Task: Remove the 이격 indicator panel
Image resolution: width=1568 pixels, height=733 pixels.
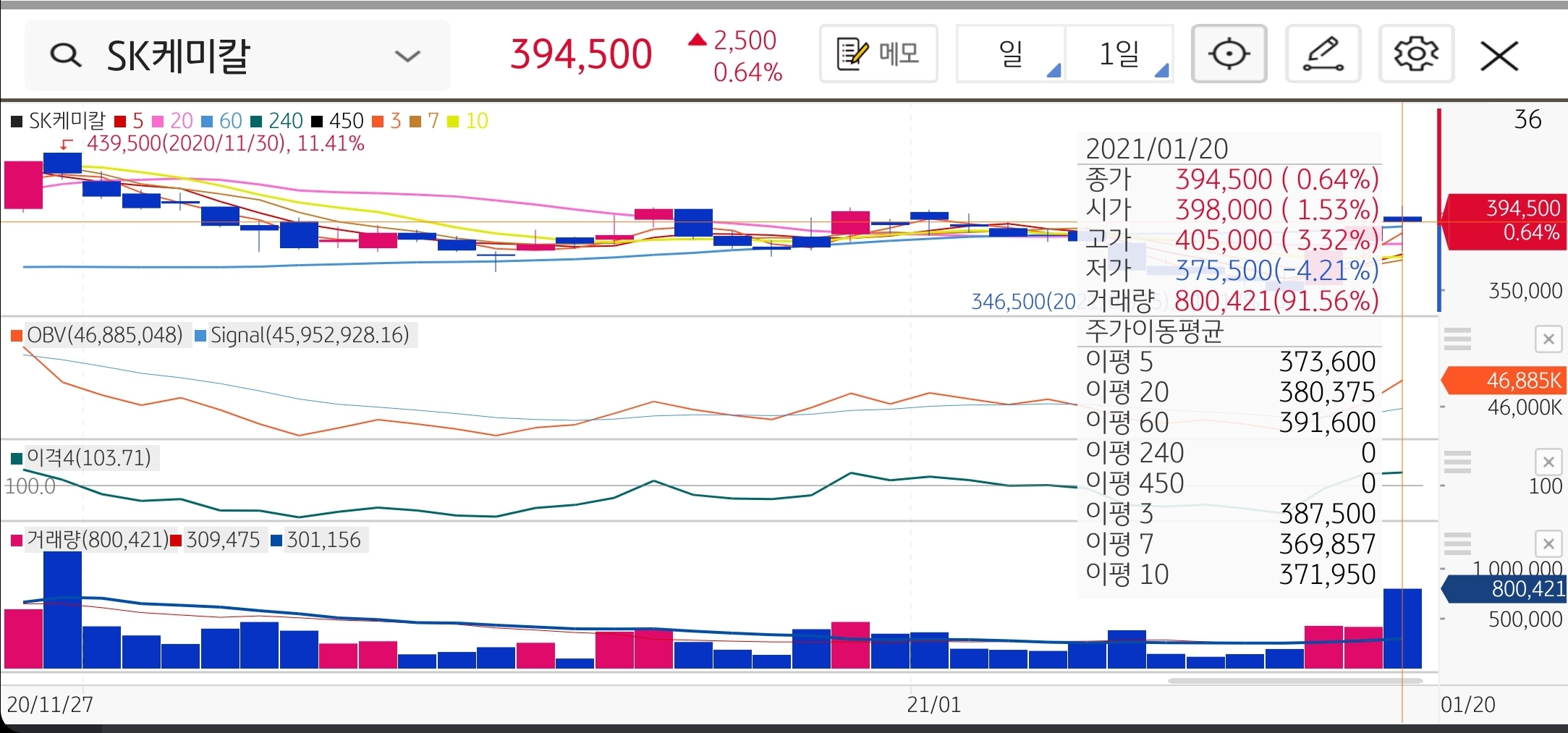Action: click(x=1548, y=462)
